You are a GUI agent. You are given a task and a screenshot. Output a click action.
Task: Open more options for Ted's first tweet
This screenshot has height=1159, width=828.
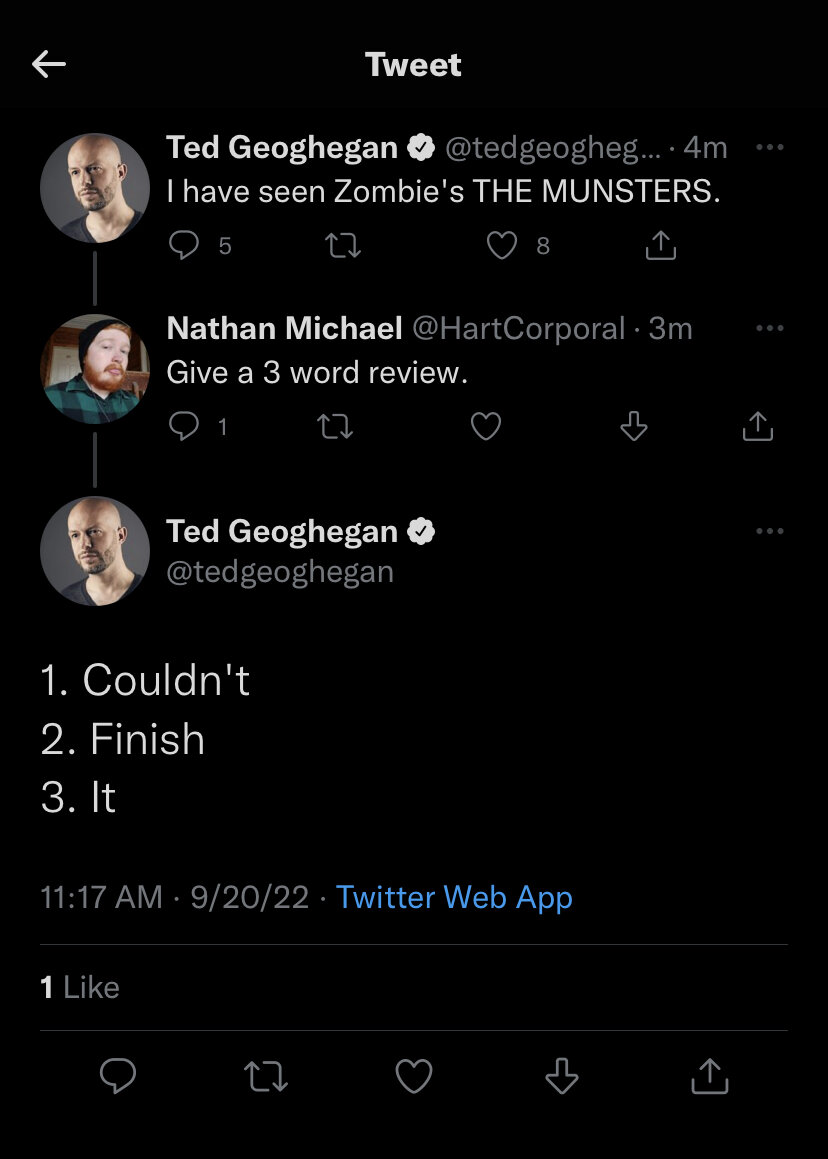click(770, 146)
